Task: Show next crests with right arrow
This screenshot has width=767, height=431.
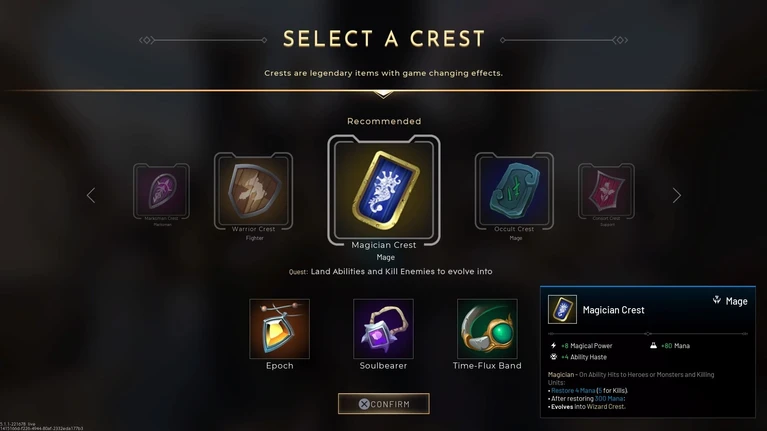Action: click(677, 195)
